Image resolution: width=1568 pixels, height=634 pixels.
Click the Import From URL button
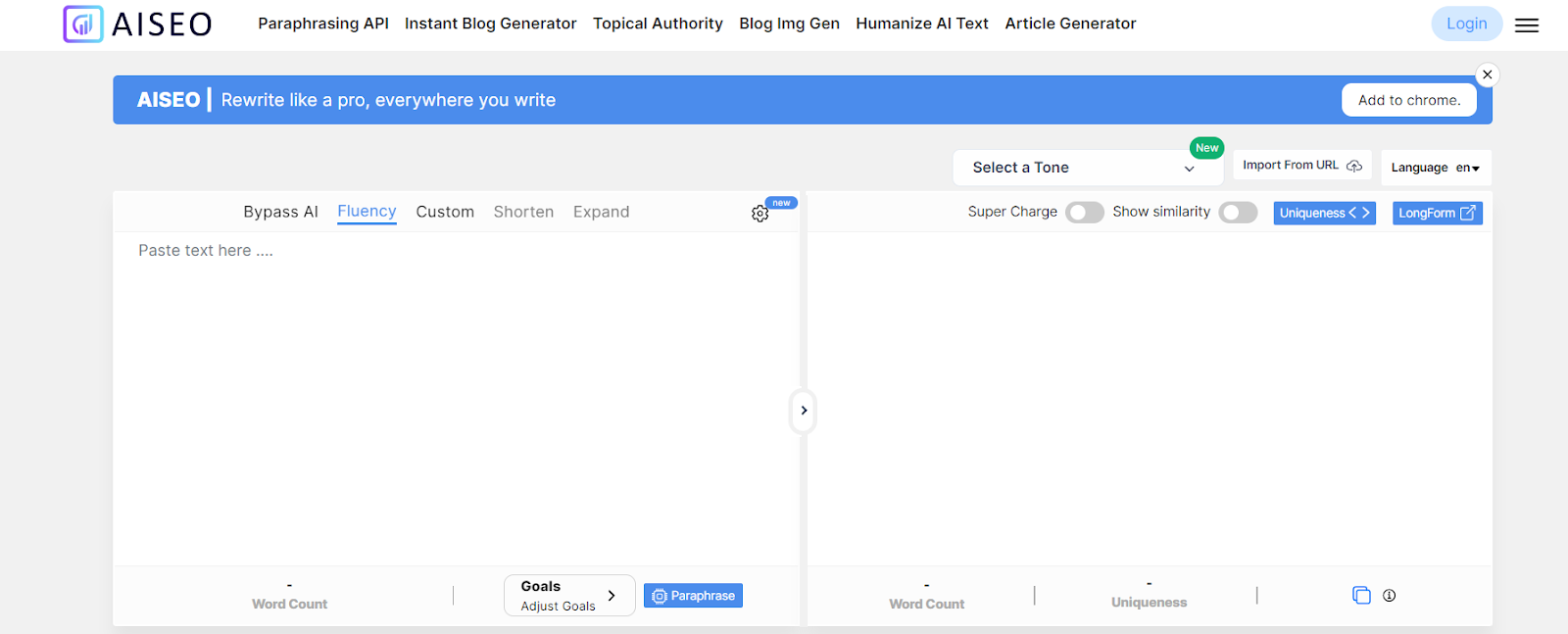coord(1302,165)
